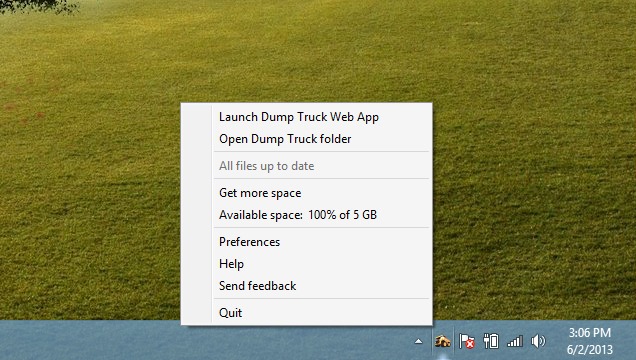Click the battery power tray icon

pos(491,341)
